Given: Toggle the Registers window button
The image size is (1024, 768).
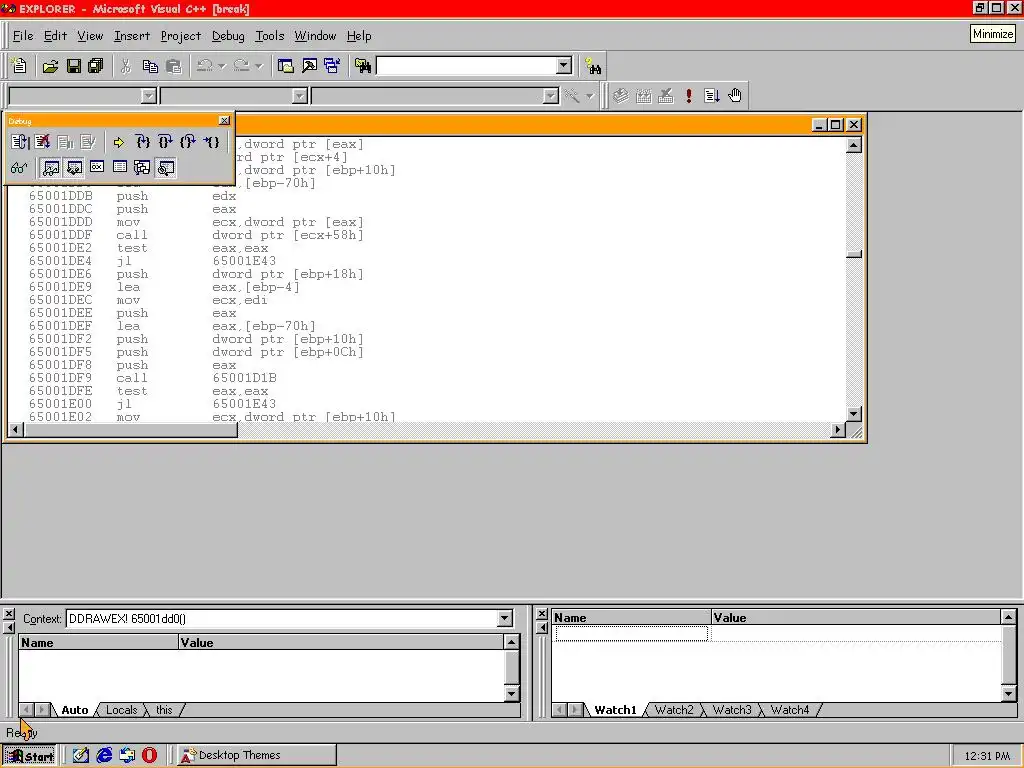Looking at the screenshot, I should tap(97, 168).
